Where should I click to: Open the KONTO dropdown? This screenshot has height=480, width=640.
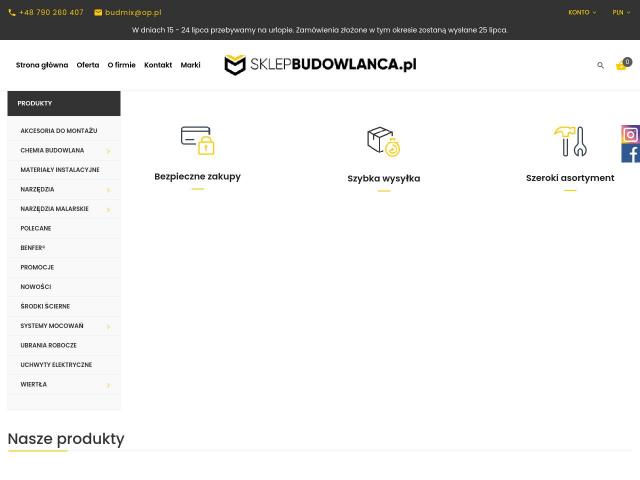pyautogui.click(x=582, y=13)
